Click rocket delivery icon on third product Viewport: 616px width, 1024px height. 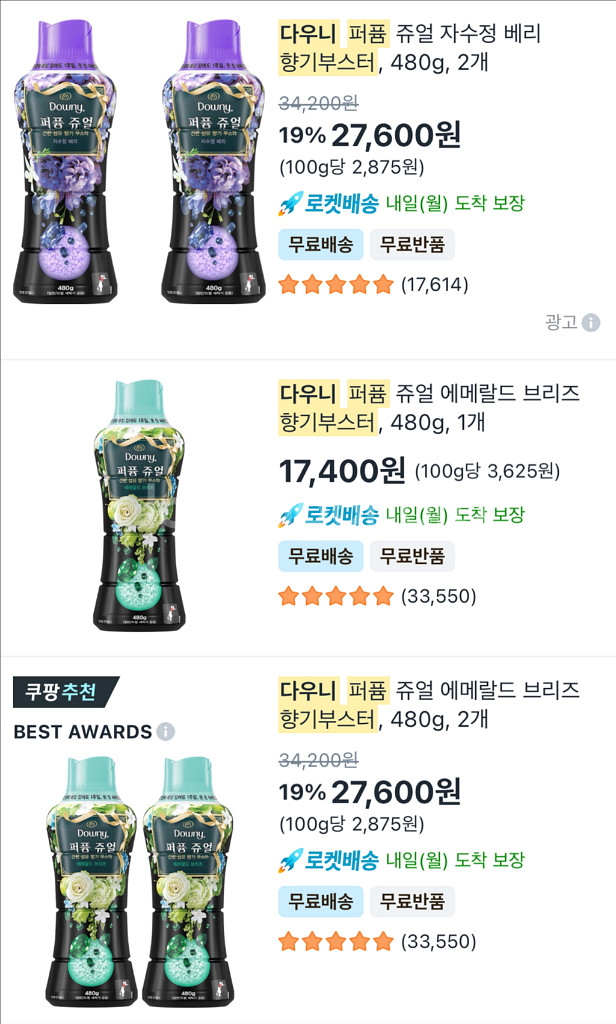coord(290,860)
